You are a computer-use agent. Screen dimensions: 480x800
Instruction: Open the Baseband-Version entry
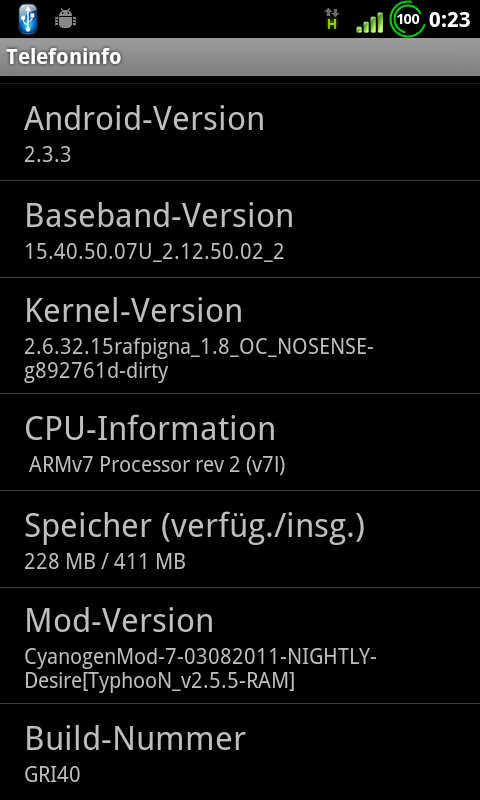point(240,229)
